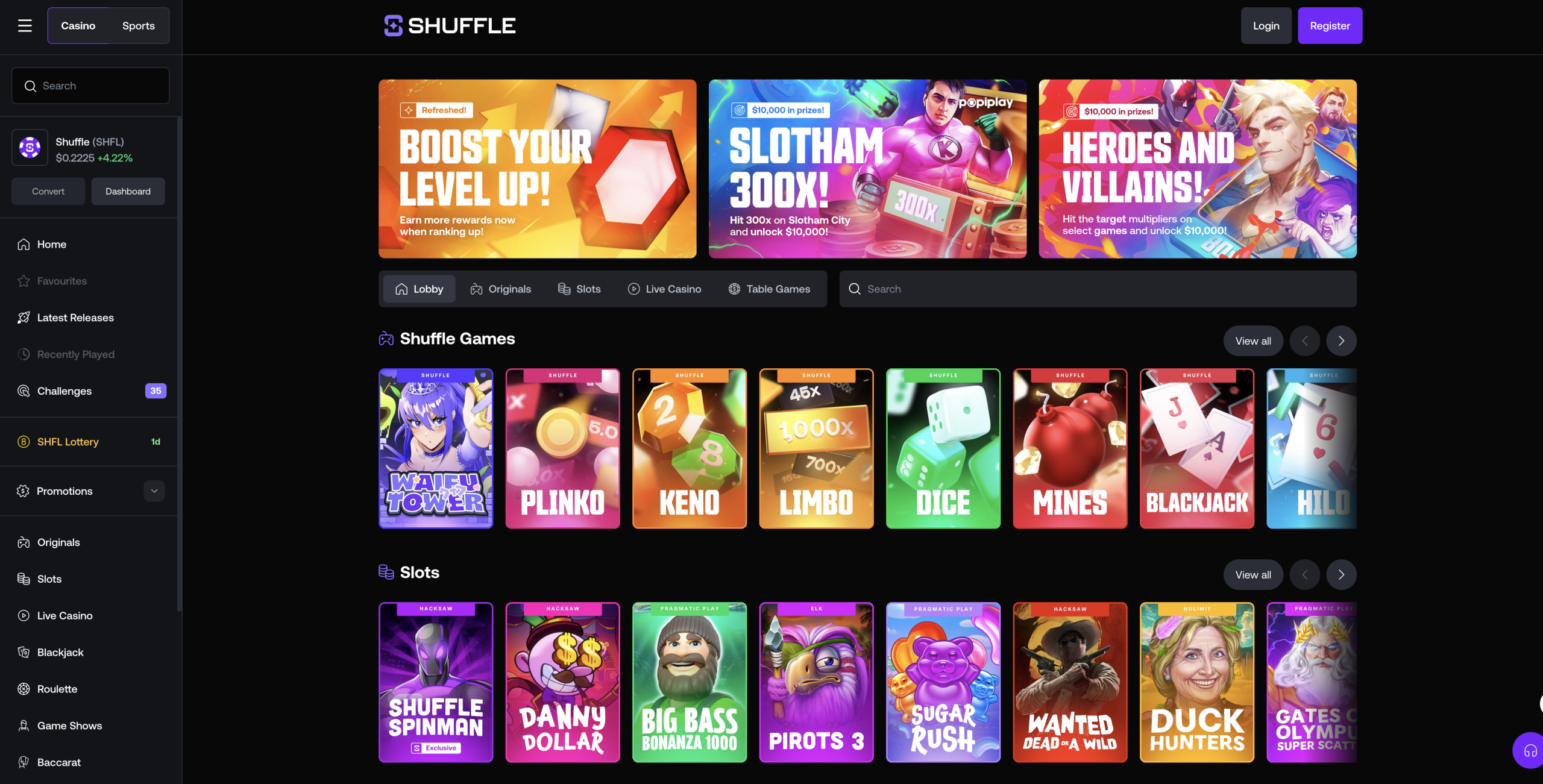Screen dimensions: 1543x784
Task: Switch to the Originals tab
Action: [x=500, y=289]
